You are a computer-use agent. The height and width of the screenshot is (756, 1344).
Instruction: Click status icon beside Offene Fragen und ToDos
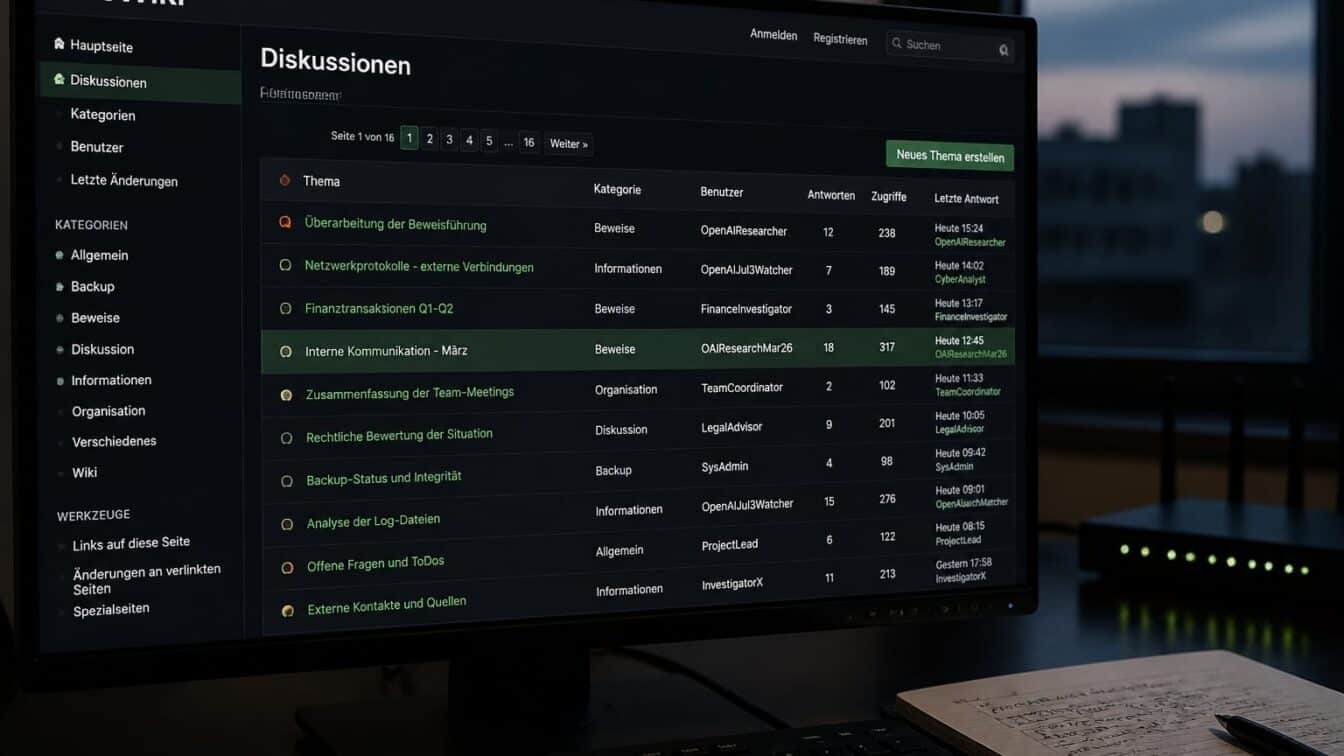[287, 567]
